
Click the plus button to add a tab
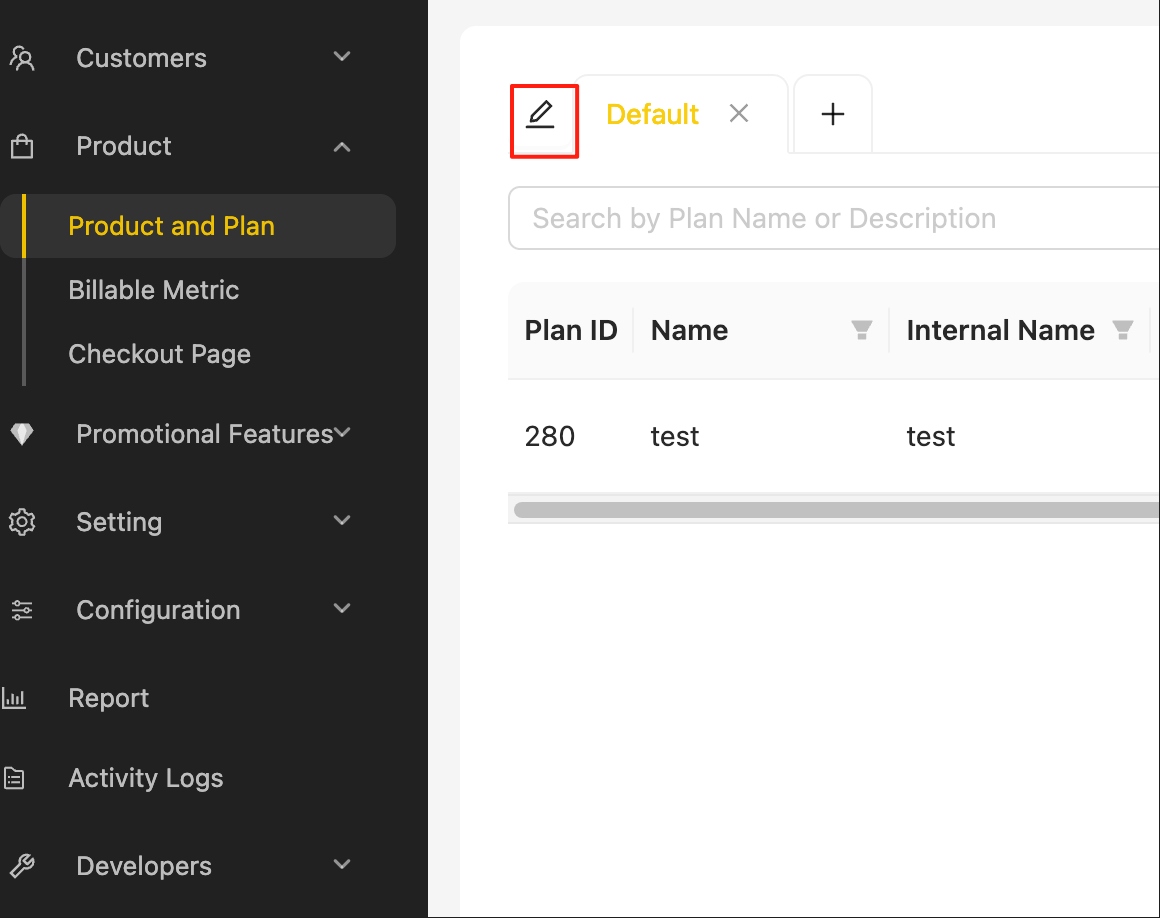832,114
